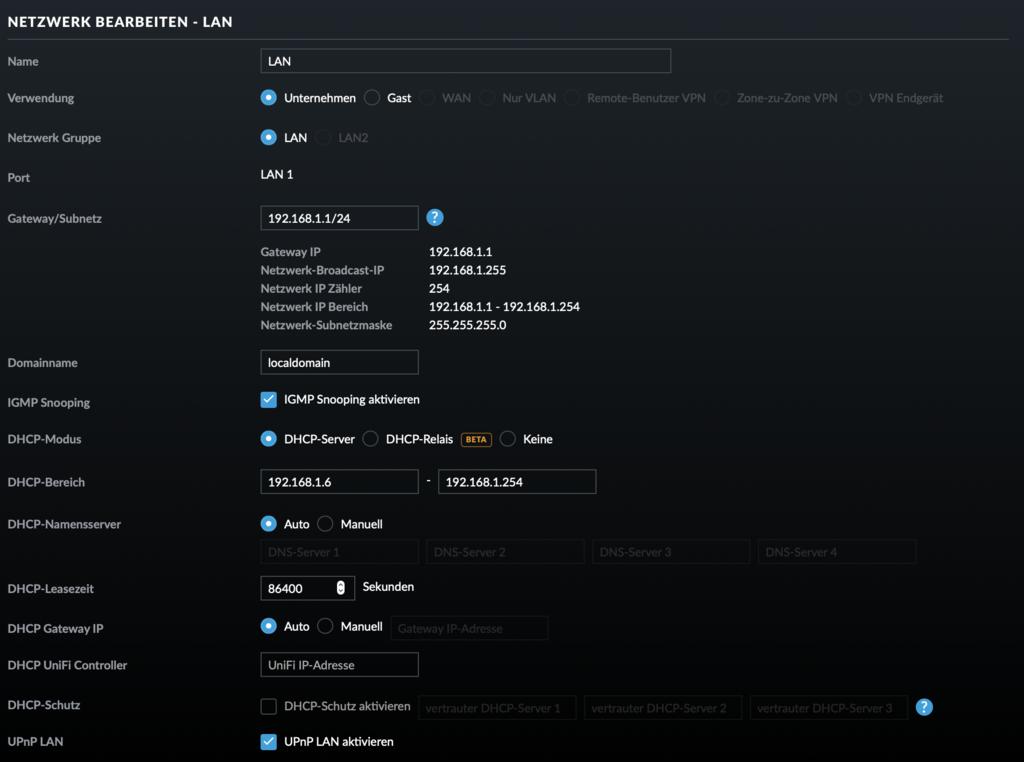The width and height of the screenshot is (1024, 762).
Task: Edit the Gateway/Subnetz address field
Action: tap(339, 218)
